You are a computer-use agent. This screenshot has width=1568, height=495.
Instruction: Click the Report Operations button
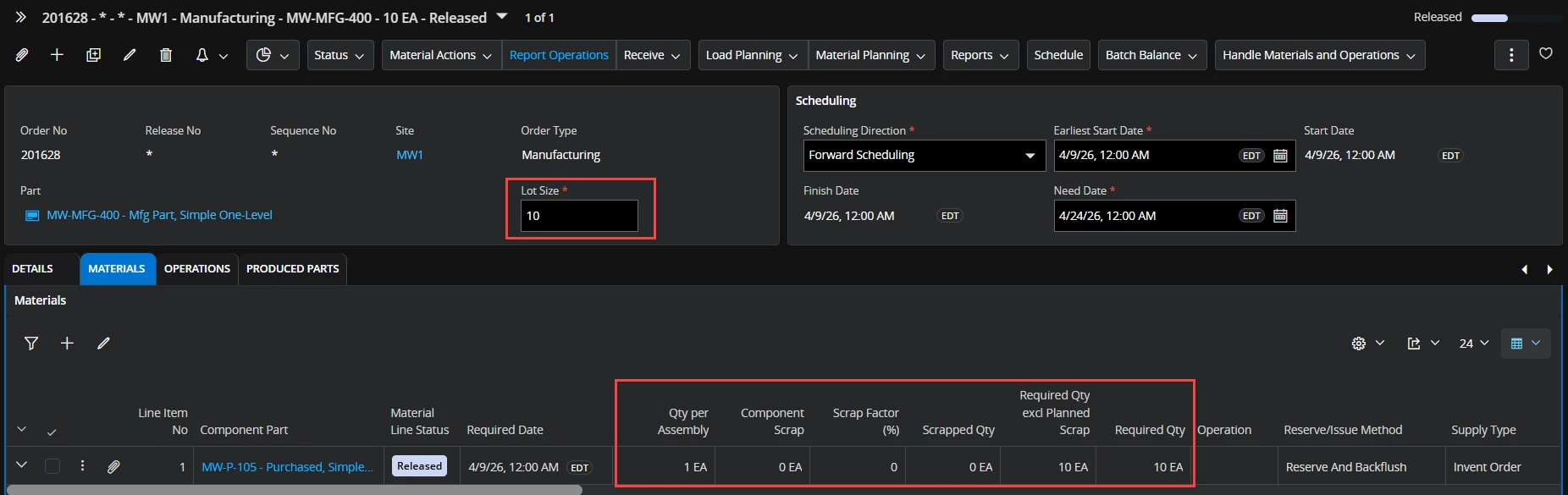coord(559,55)
